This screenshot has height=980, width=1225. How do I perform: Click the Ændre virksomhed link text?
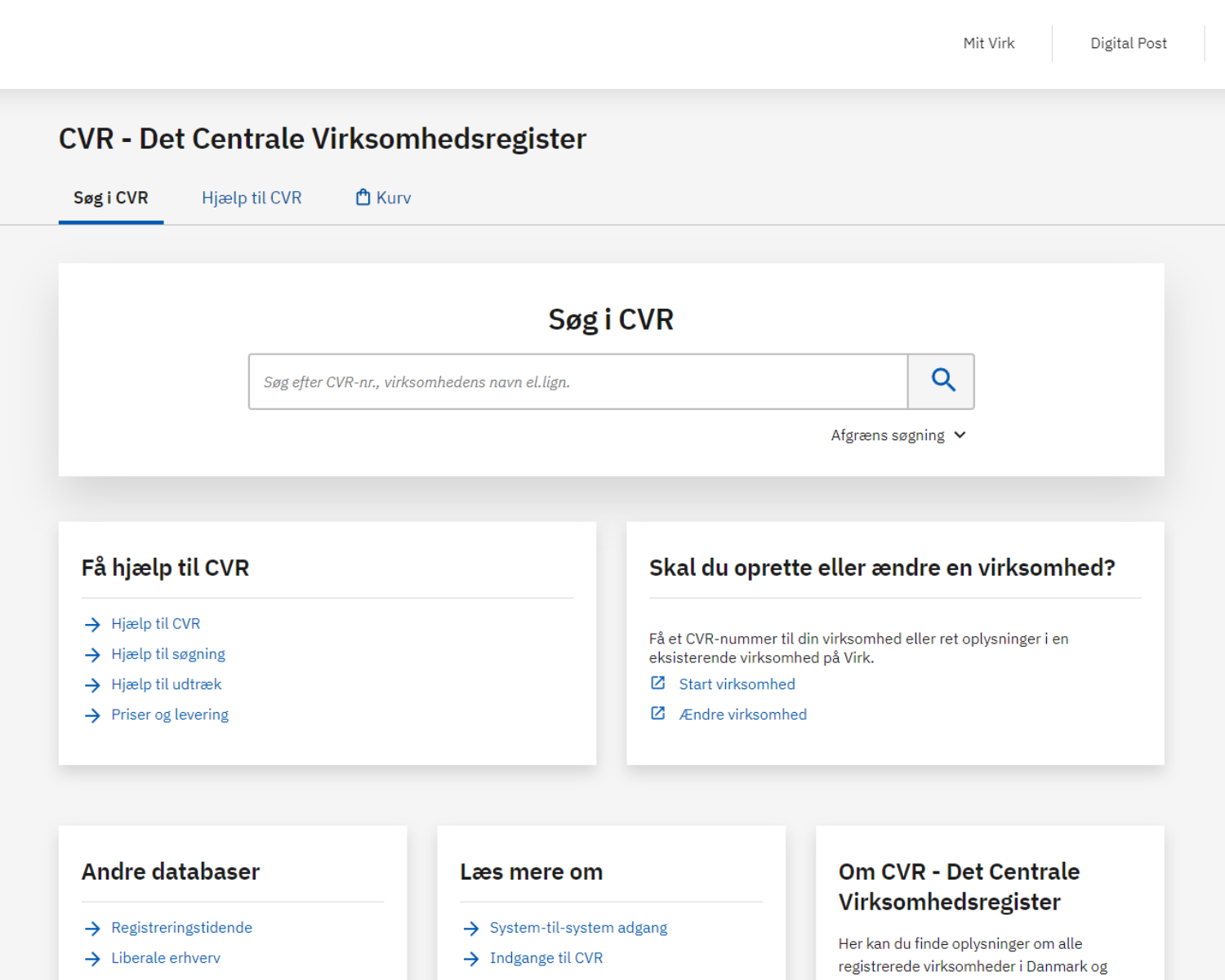(742, 715)
